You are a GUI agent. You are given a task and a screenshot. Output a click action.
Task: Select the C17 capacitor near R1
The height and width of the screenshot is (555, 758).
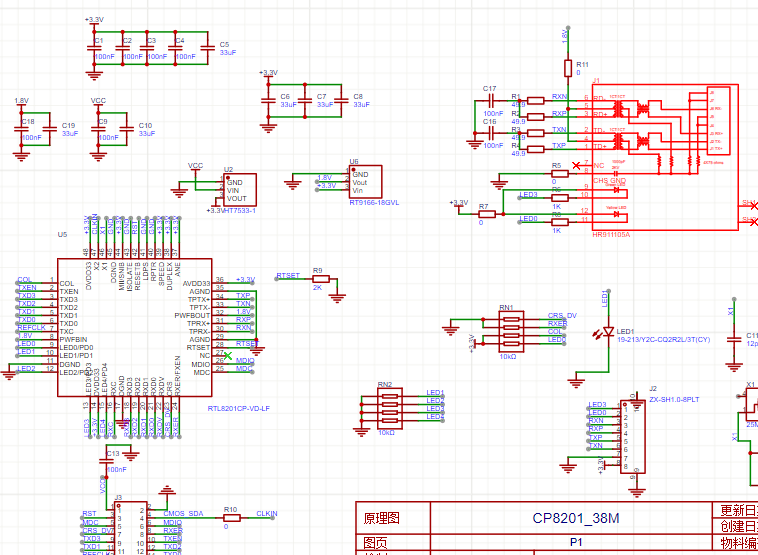pos(490,101)
